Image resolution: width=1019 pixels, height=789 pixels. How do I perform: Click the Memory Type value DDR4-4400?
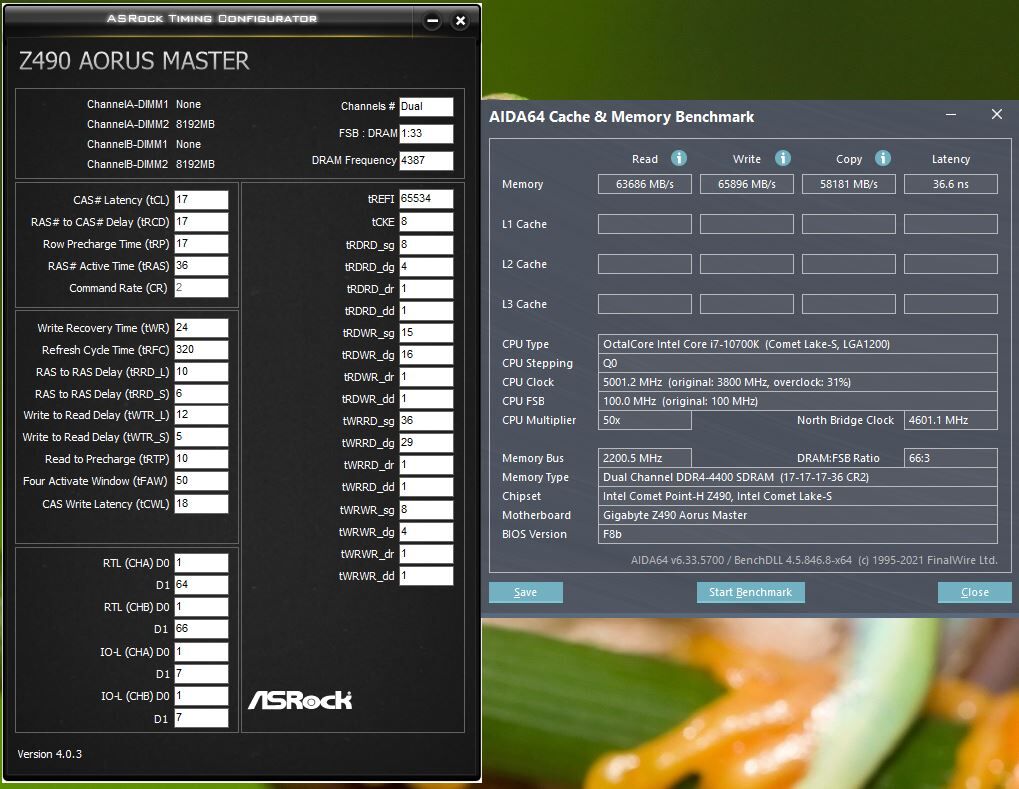[x=797, y=477]
